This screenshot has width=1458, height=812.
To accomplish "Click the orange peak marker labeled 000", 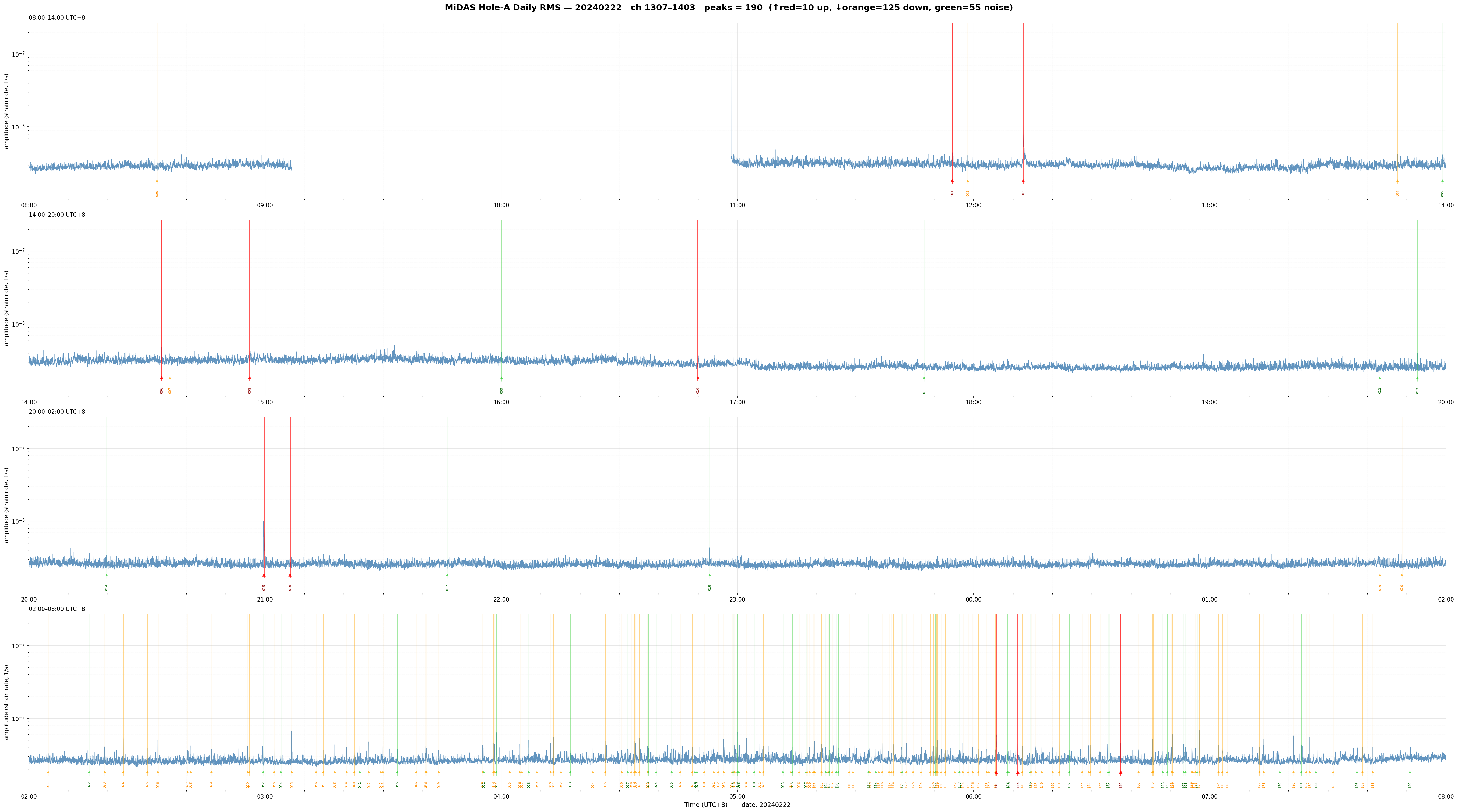I will click(x=157, y=181).
